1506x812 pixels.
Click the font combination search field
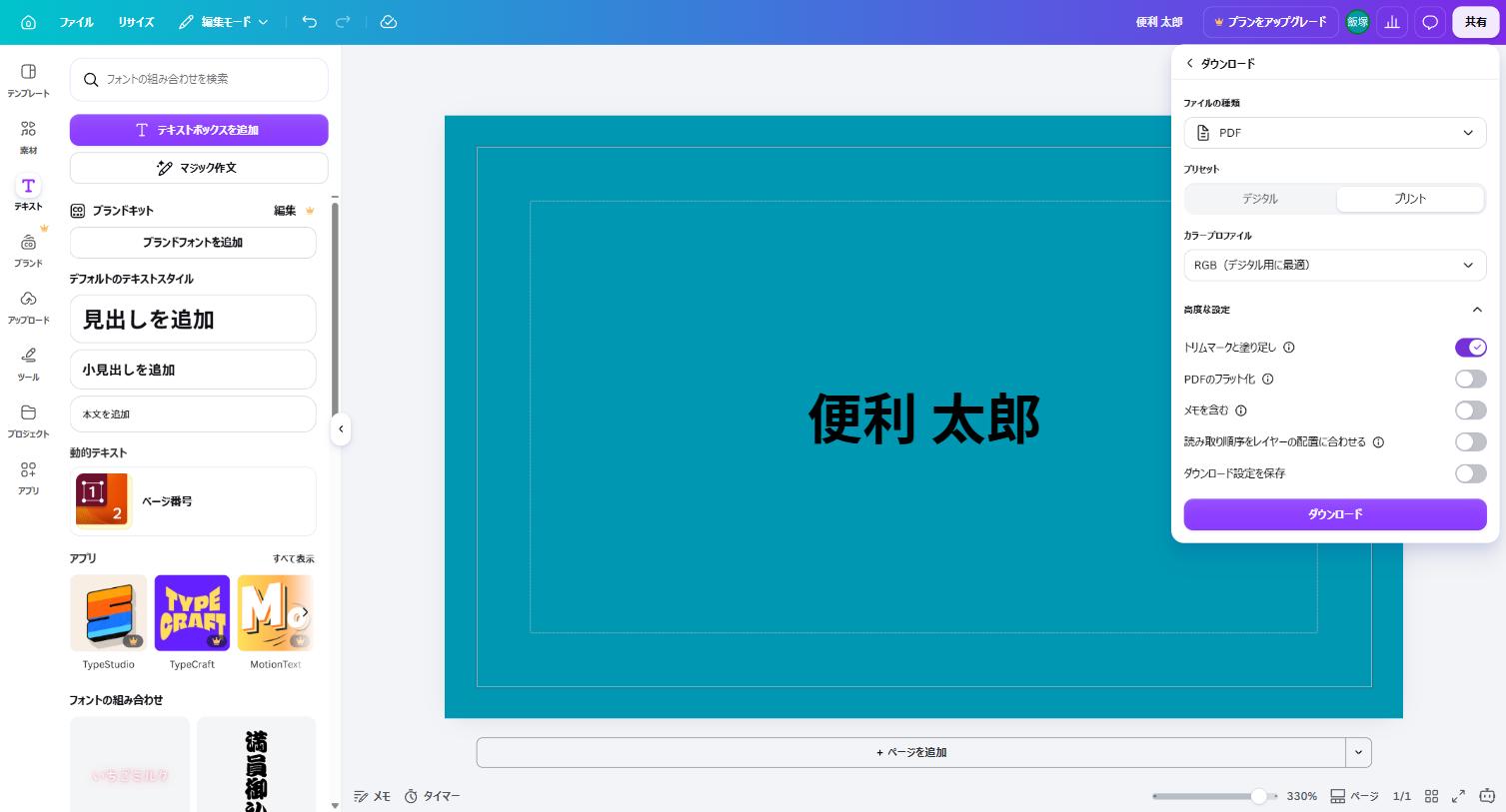(x=199, y=79)
